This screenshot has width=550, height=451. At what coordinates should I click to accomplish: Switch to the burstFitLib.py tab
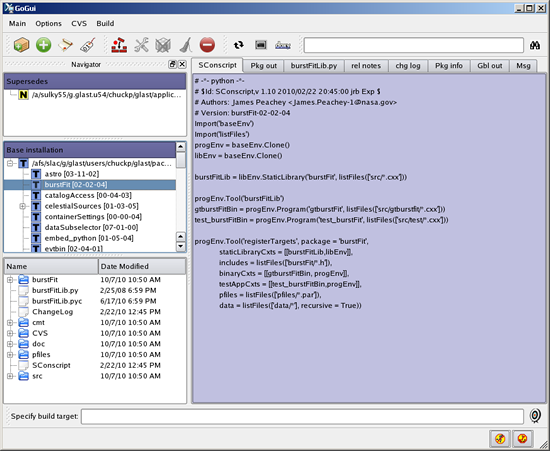tap(314, 66)
